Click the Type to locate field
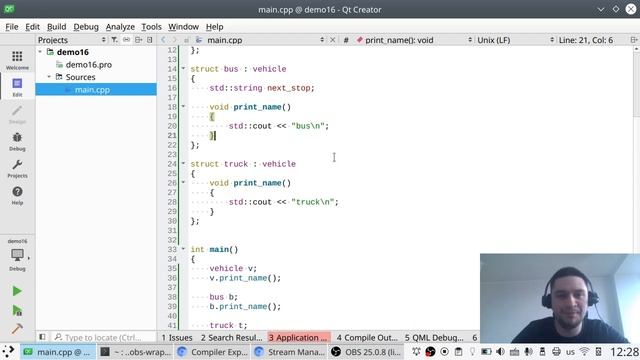 click(x=103, y=338)
